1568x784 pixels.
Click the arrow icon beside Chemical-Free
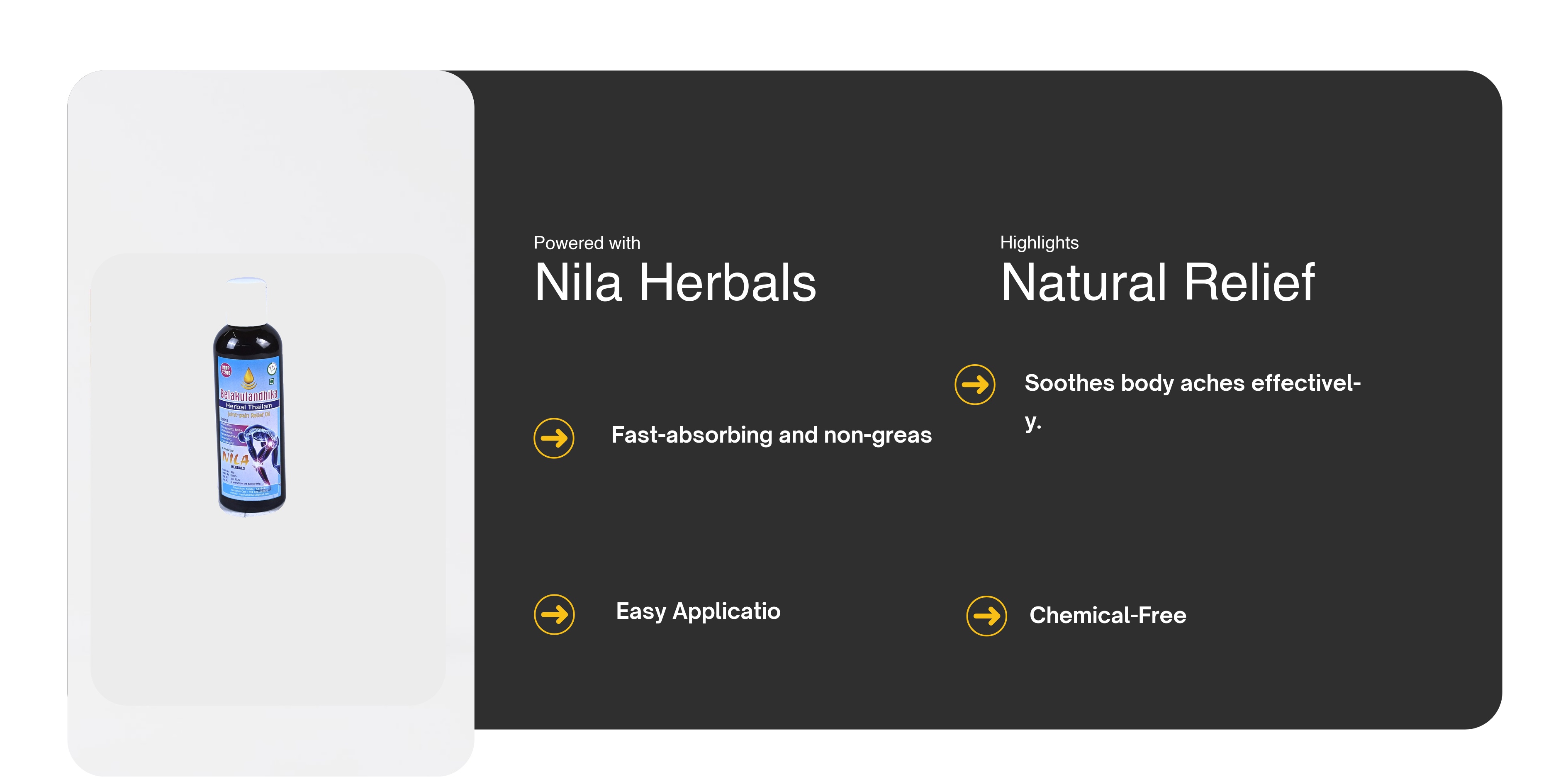(x=986, y=616)
